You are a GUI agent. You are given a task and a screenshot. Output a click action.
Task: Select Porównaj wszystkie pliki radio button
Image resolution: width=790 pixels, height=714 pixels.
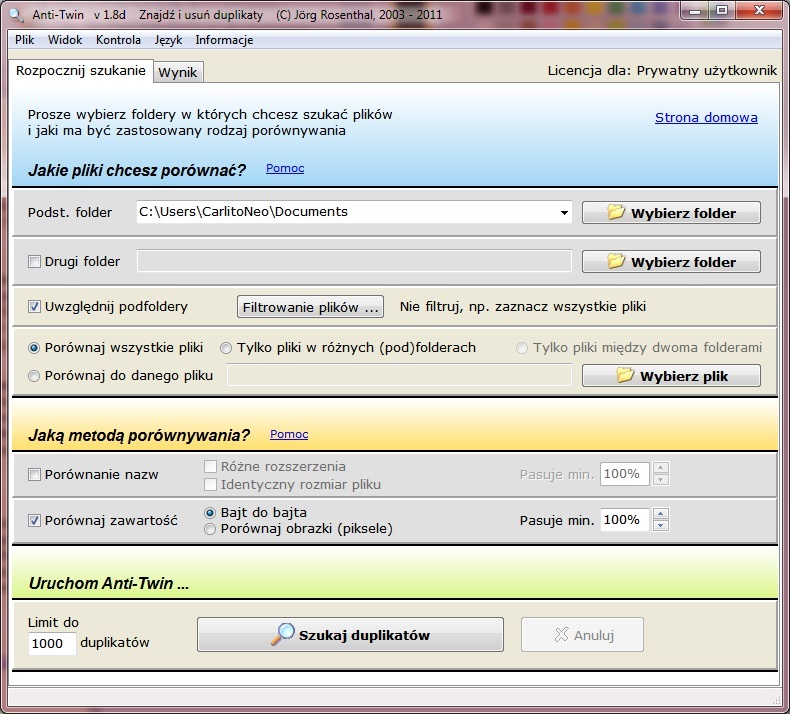(34, 348)
